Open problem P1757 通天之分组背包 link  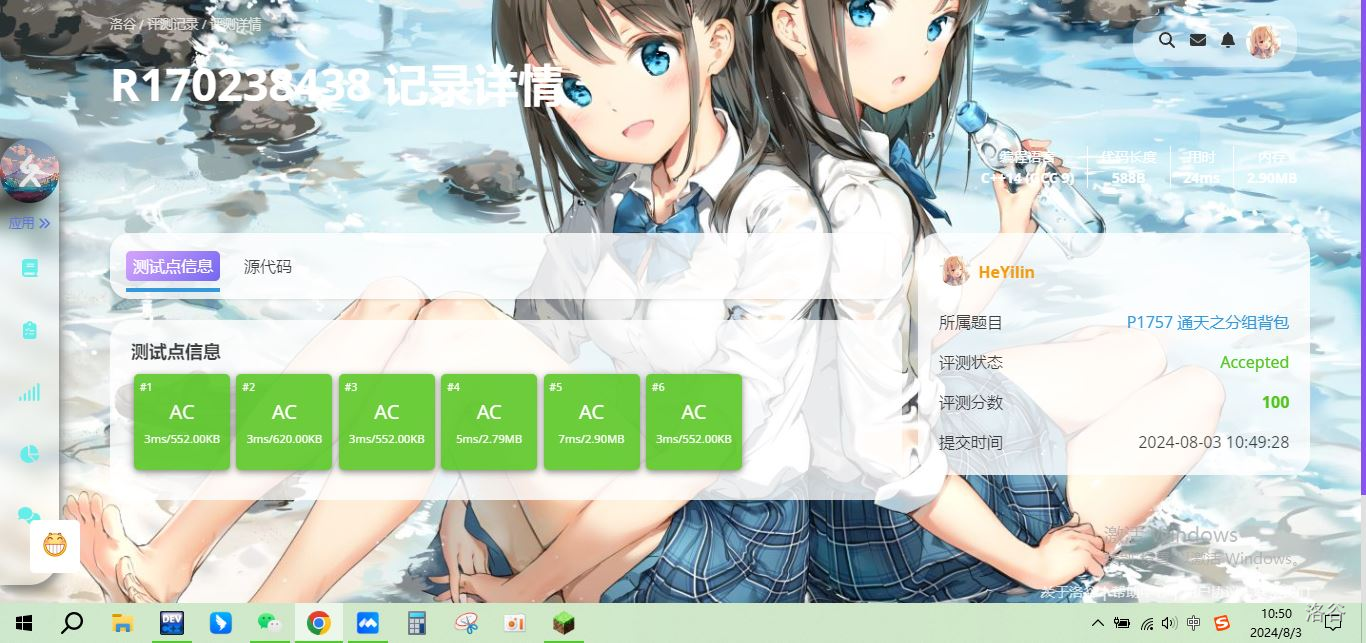1207,322
